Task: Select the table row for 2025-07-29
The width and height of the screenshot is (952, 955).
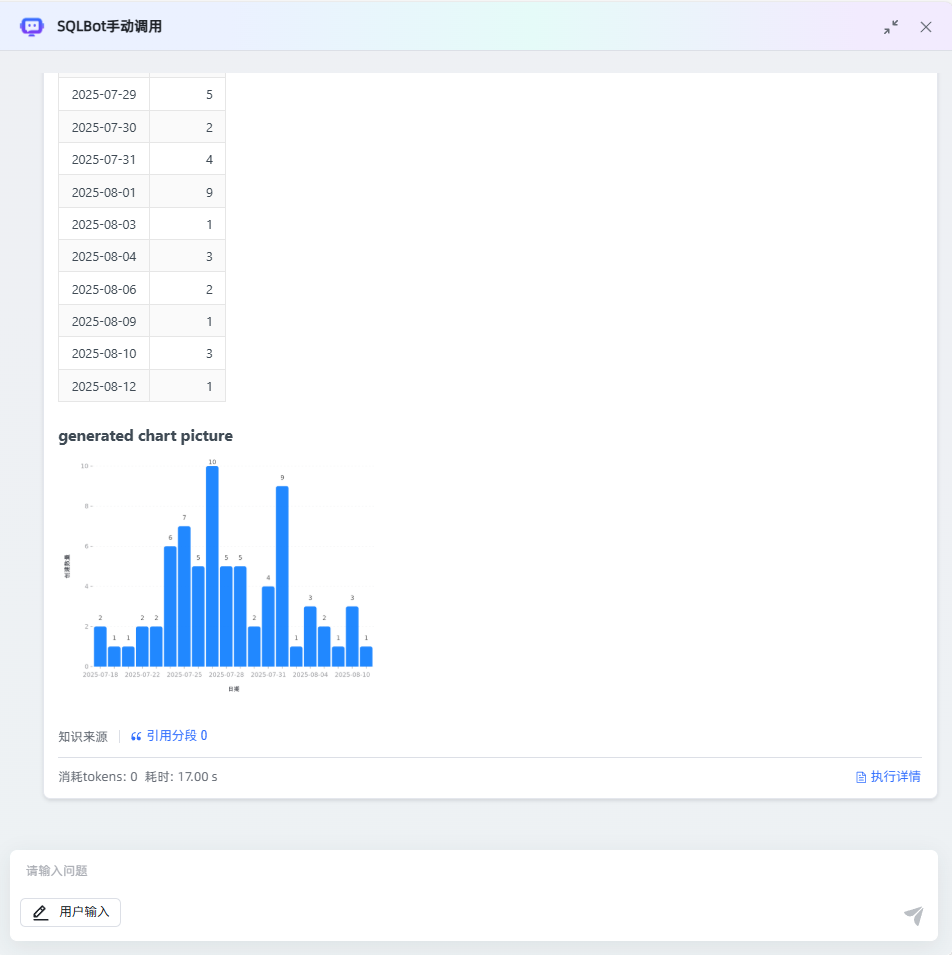Action: pyautogui.click(x=141, y=93)
